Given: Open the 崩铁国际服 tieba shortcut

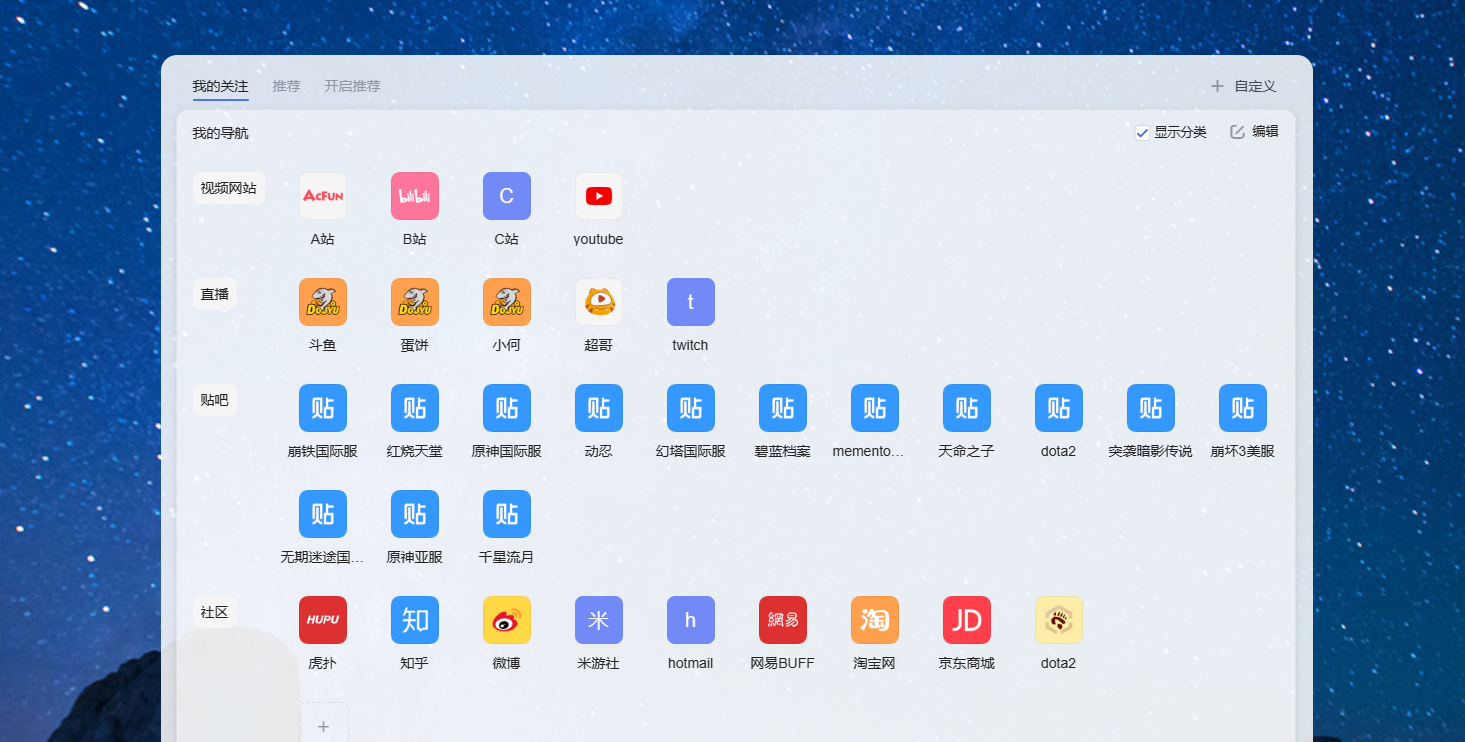Looking at the screenshot, I should (323, 408).
